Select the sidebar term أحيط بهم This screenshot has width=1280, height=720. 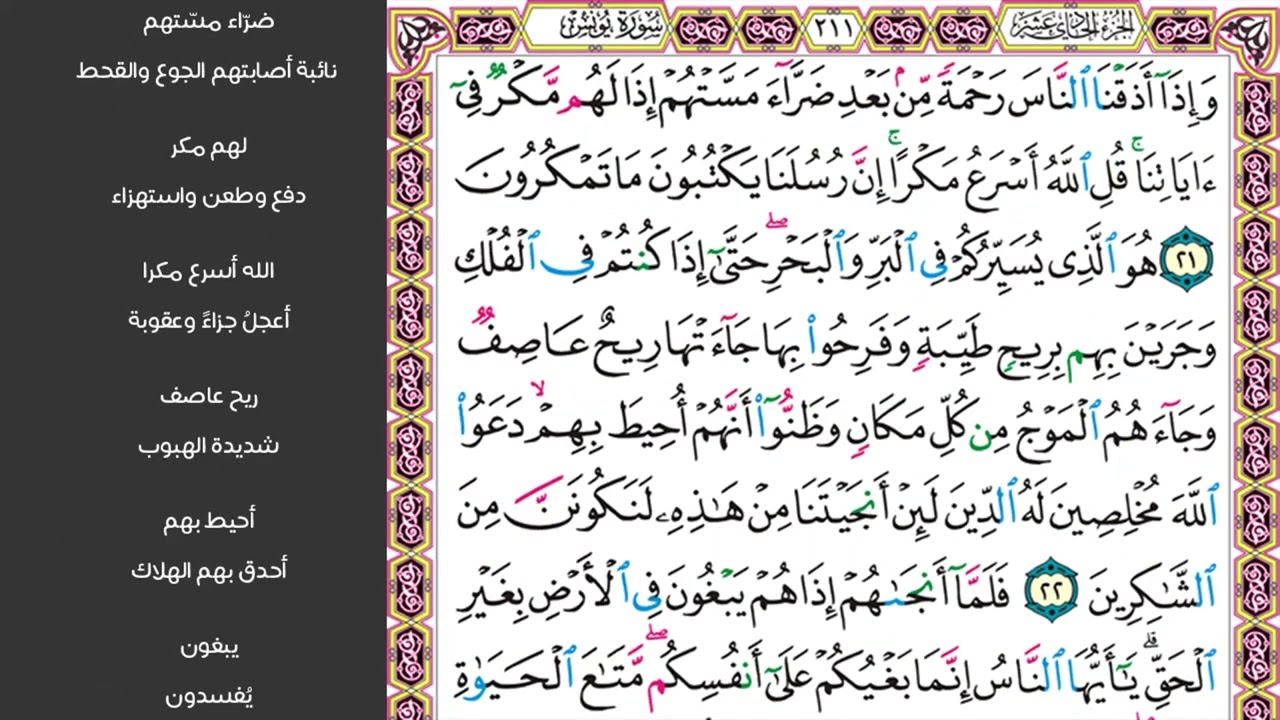208,521
